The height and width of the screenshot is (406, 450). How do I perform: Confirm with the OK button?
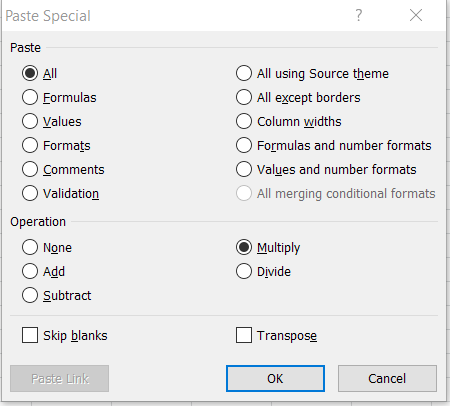point(275,379)
